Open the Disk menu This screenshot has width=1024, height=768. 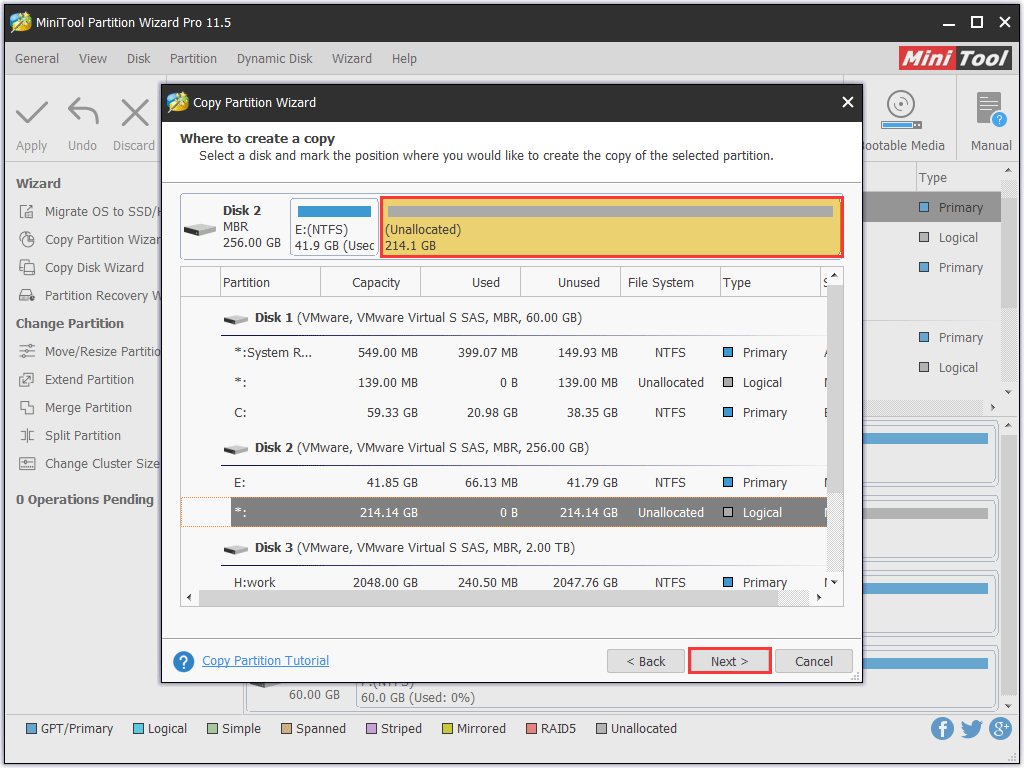tap(138, 59)
